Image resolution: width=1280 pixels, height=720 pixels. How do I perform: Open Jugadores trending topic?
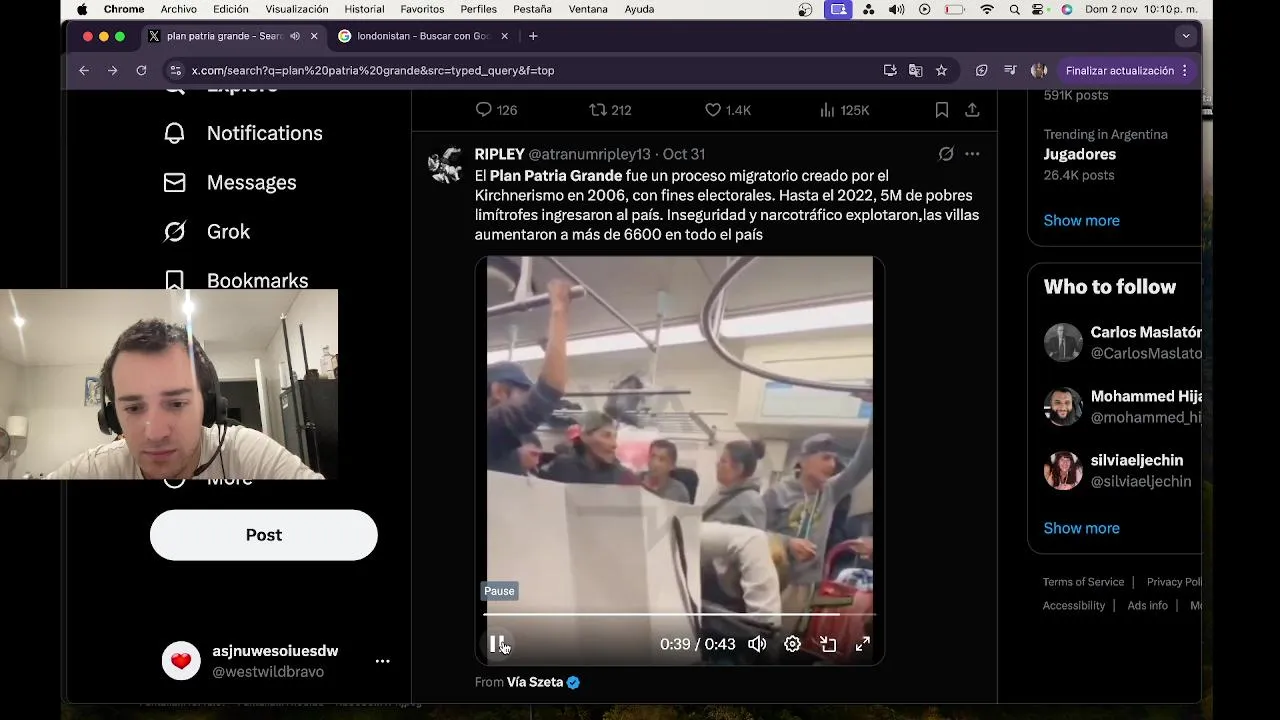[x=1080, y=154]
